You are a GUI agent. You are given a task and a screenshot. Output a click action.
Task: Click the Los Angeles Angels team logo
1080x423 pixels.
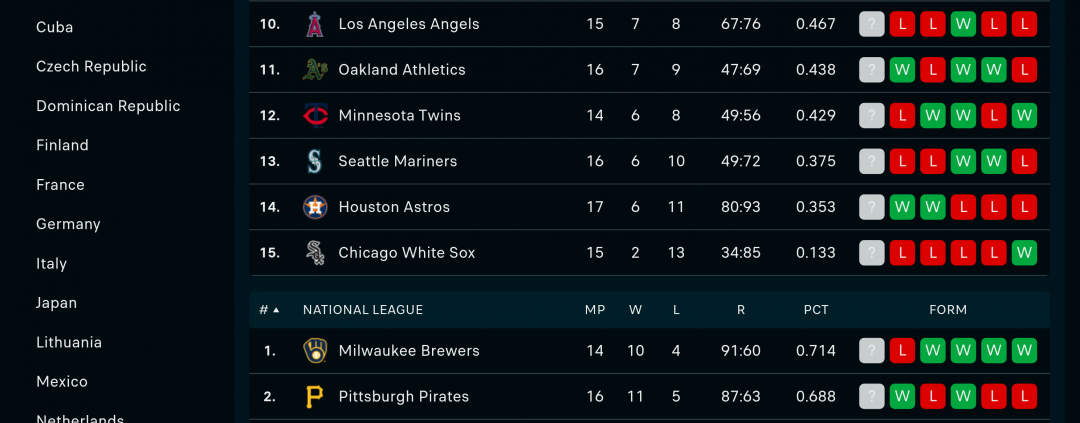coord(315,24)
